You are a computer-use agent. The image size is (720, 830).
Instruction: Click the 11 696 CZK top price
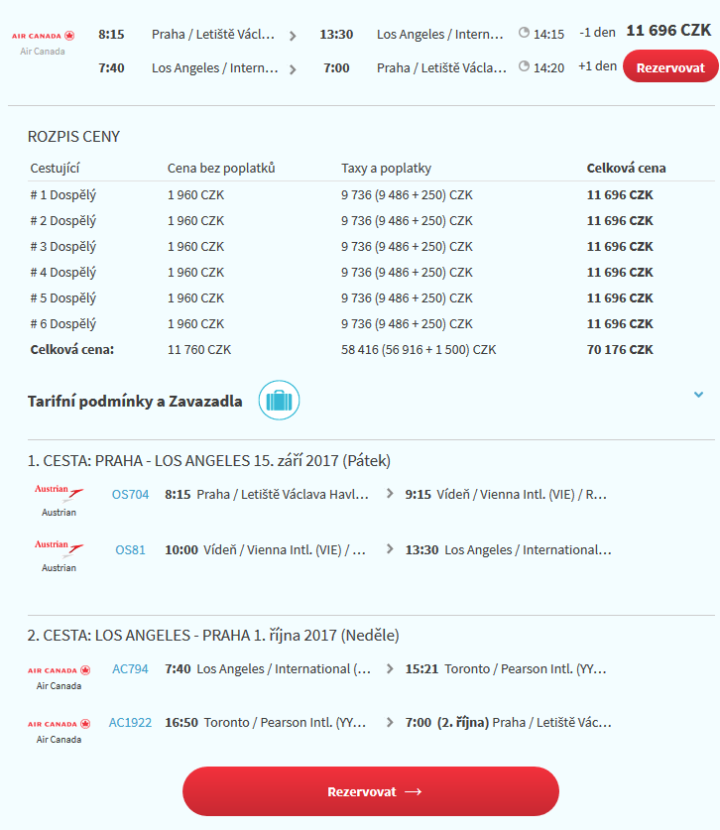tap(668, 31)
